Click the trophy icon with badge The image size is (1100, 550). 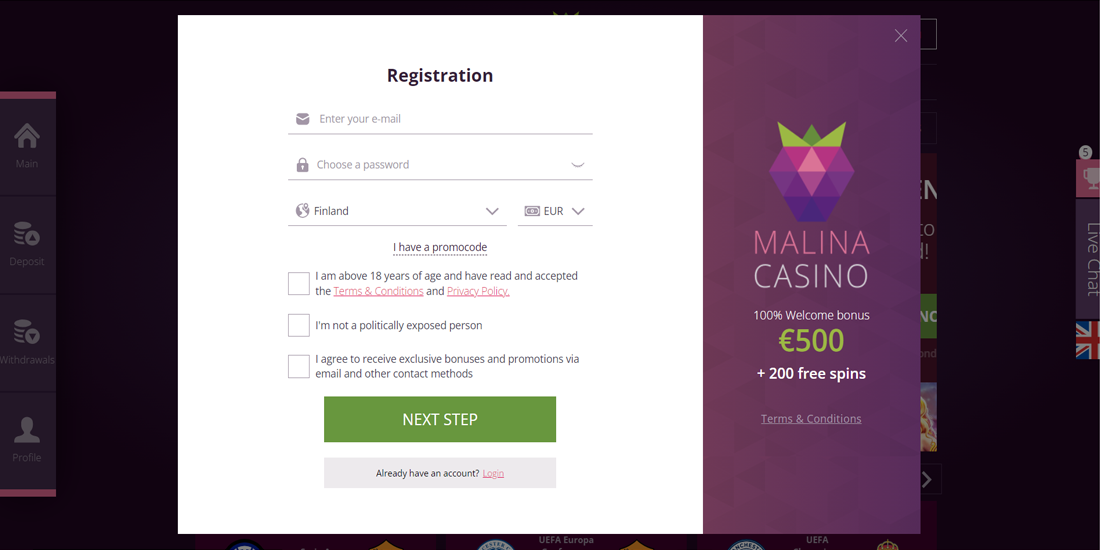[1090, 177]
